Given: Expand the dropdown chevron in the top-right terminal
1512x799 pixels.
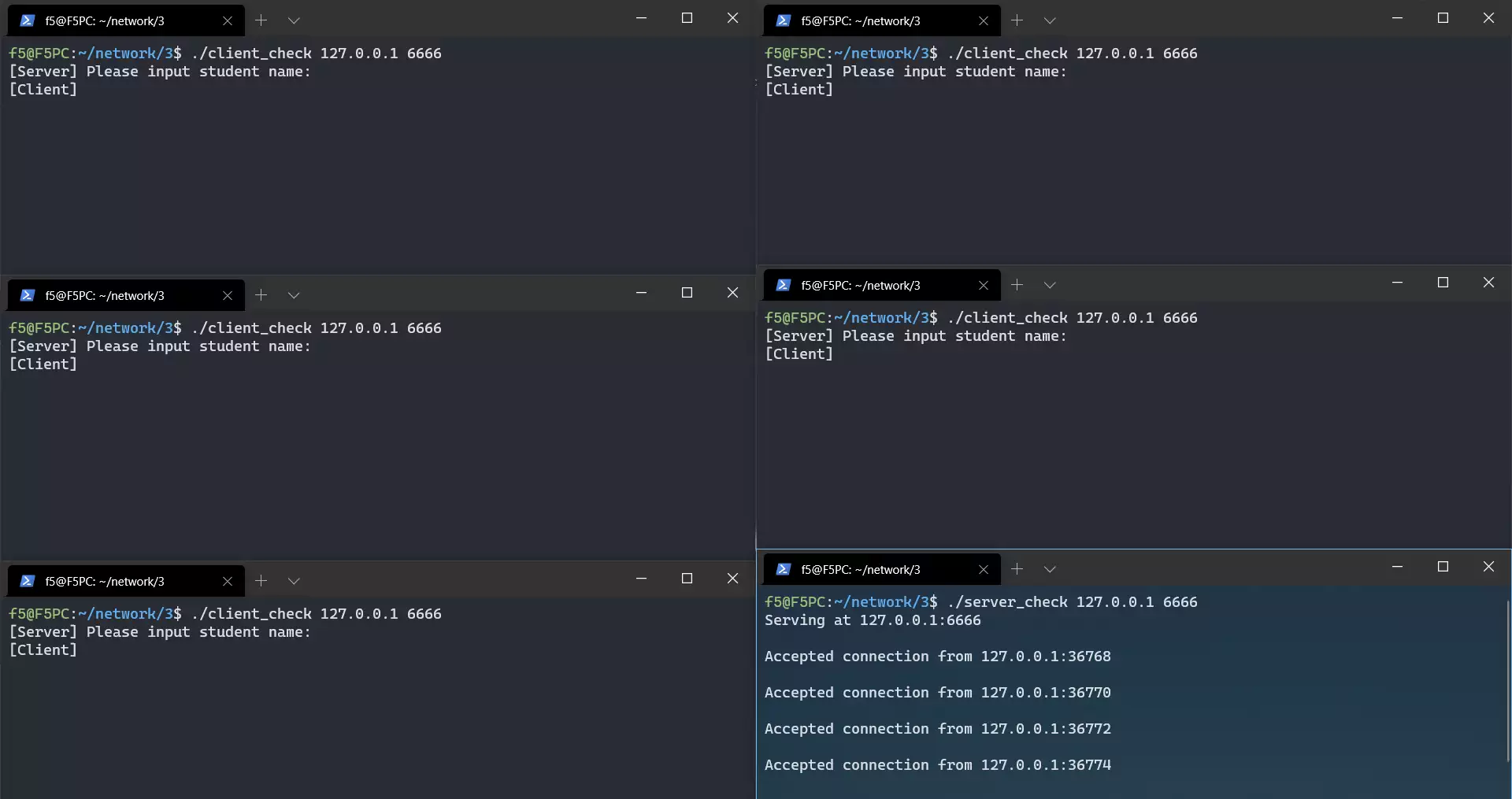Looking at the screenshot, I should click(x=1050, y=20).
